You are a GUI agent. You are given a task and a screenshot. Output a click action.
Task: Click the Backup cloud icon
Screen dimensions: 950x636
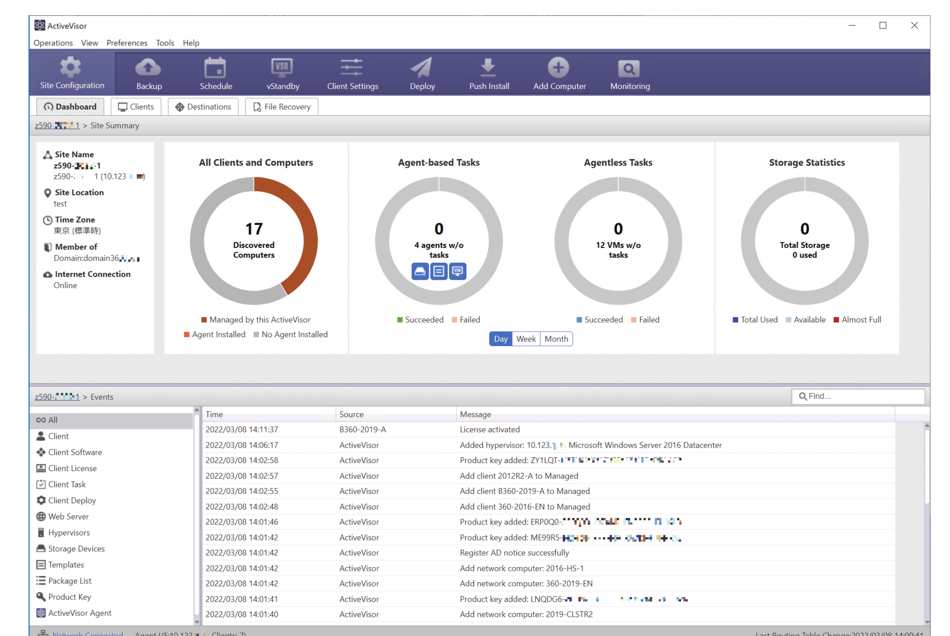pyautogui.click(x=148, y=67)
